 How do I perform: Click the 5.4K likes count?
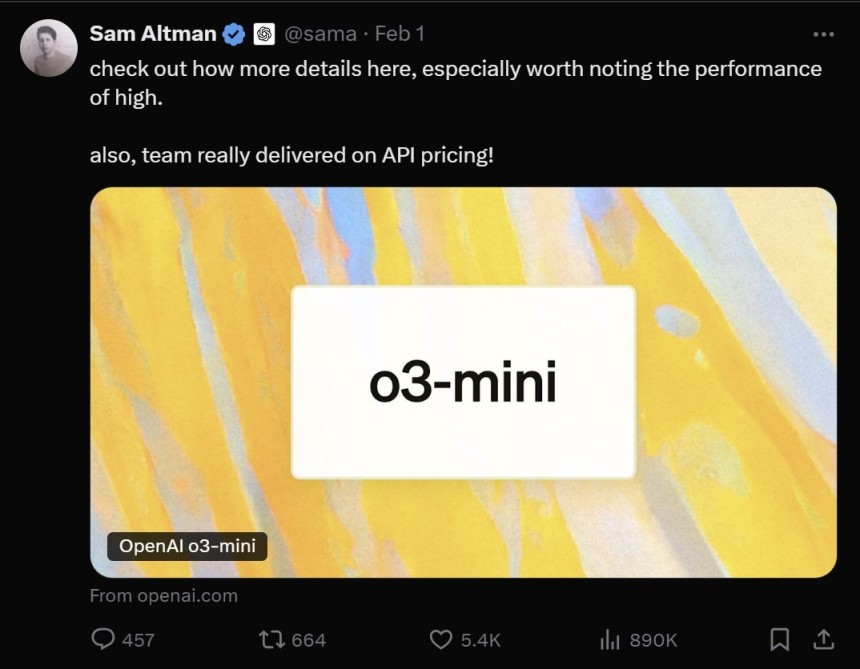(481, 640)
